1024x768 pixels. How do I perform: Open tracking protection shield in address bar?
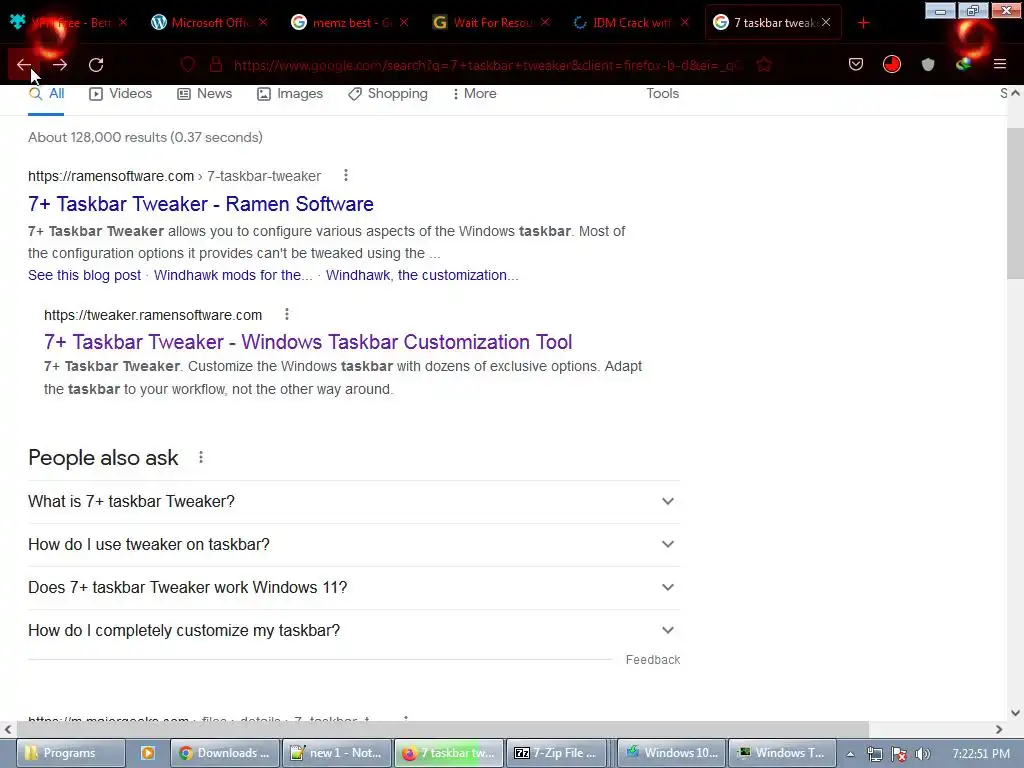pos(188,65)
